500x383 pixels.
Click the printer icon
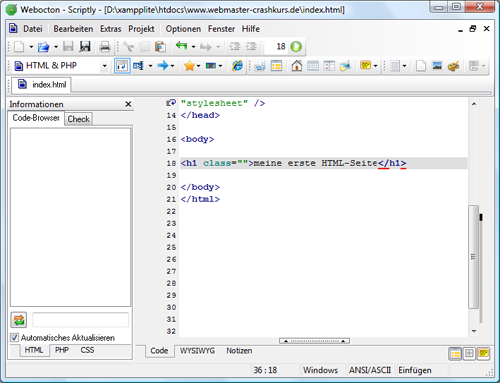[x=105, y=47]
